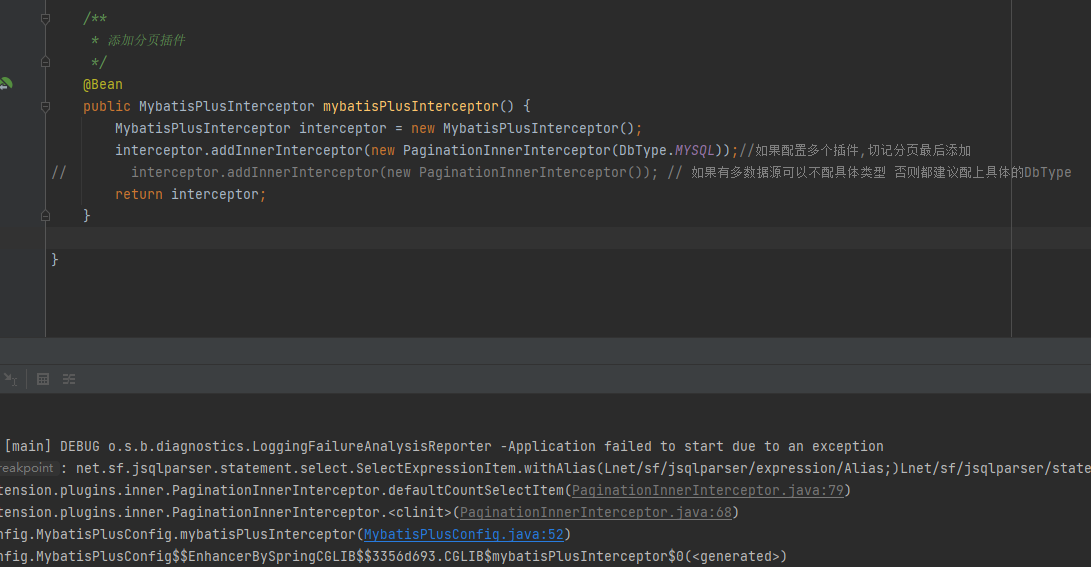Click the defaultCountSelectItem stack frame text
The width and height of the screenshot is (1091, 567).
click(475, 490)
